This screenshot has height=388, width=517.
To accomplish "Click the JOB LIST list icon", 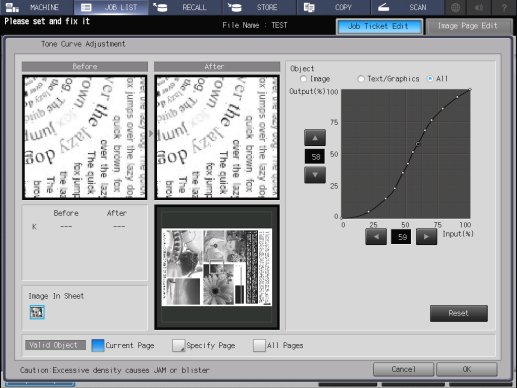I will [x=86, y=7].
